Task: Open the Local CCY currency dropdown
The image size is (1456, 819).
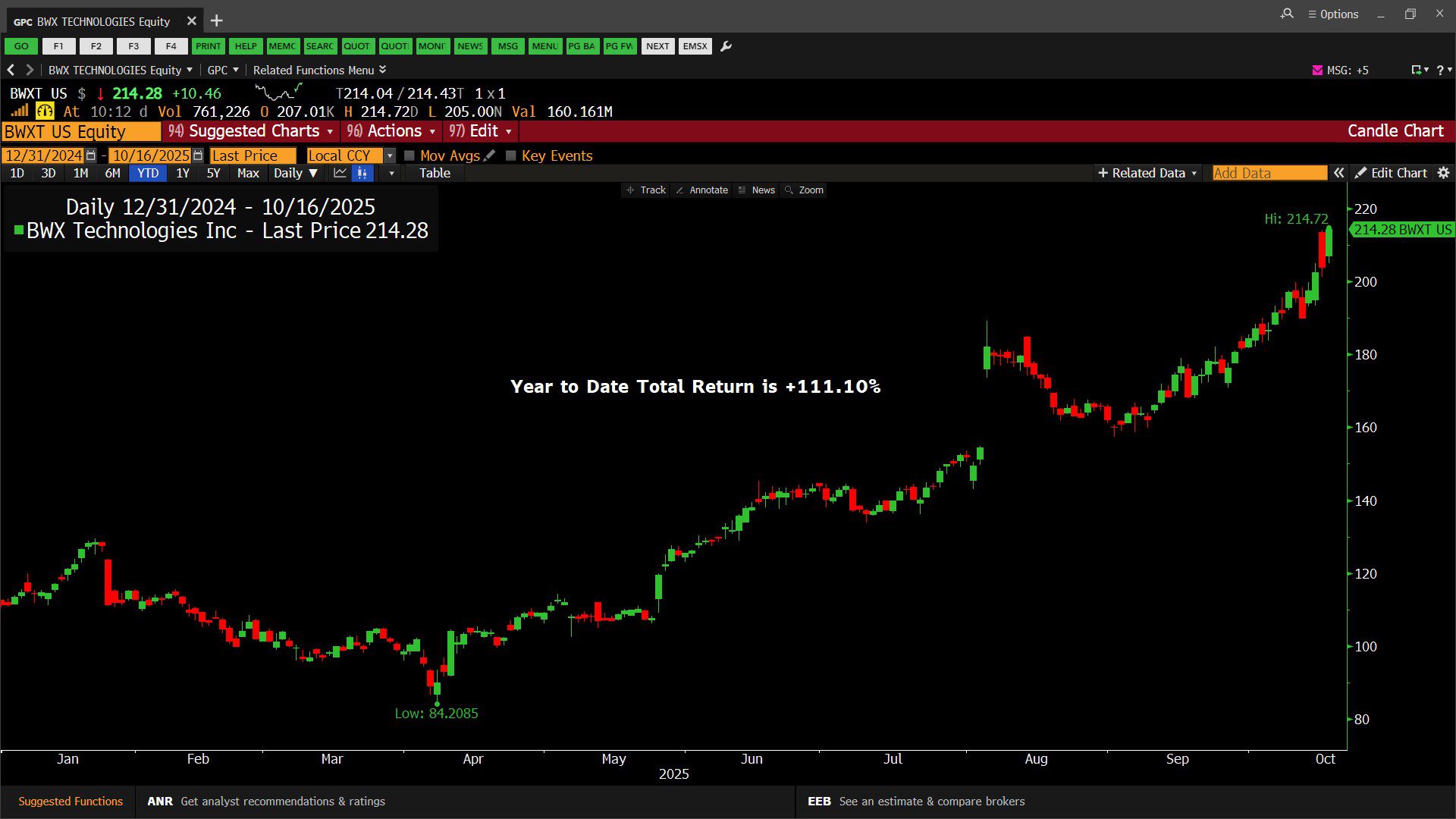Action: 390,155
